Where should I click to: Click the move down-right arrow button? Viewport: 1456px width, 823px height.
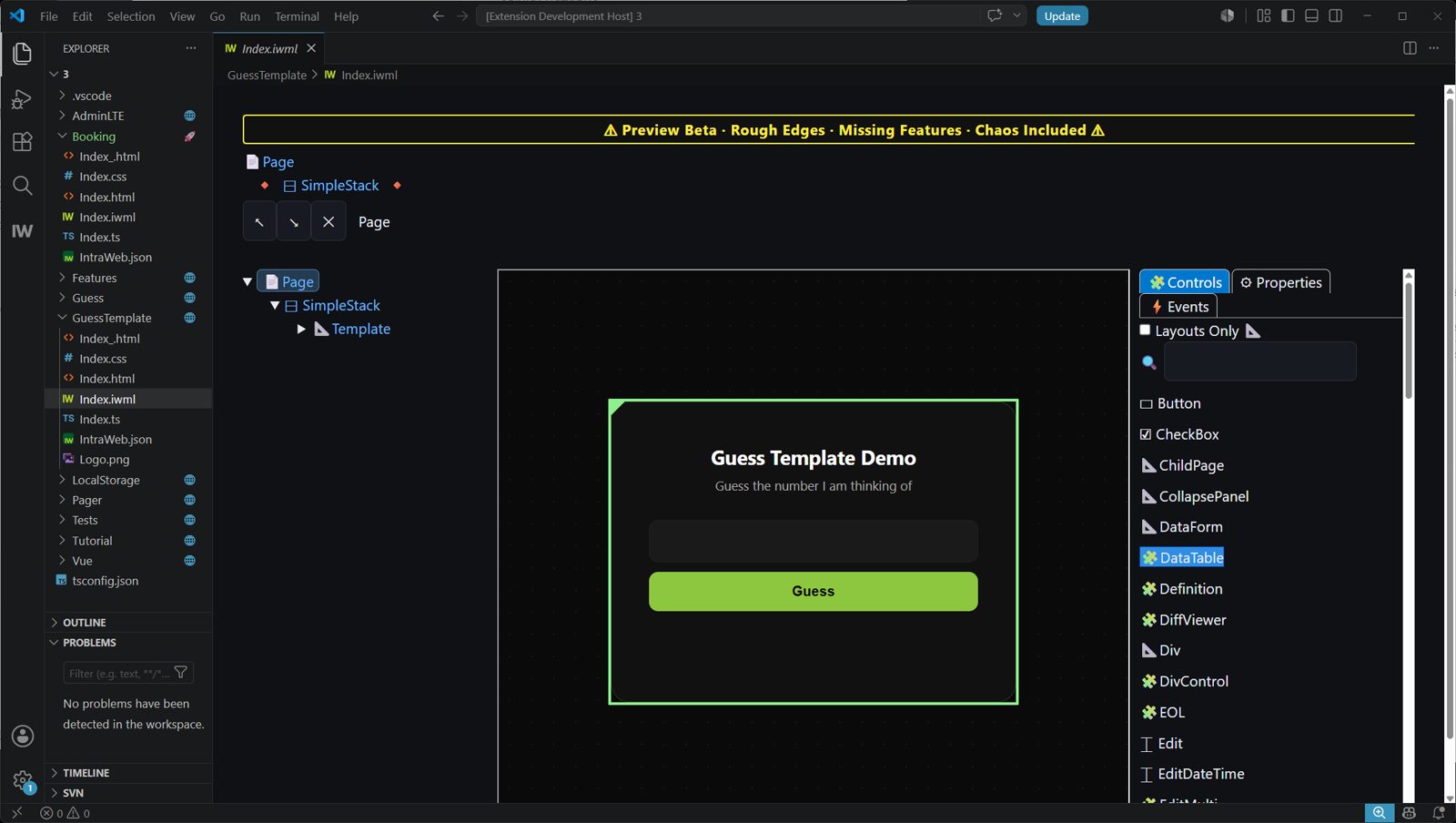(294, 222)
